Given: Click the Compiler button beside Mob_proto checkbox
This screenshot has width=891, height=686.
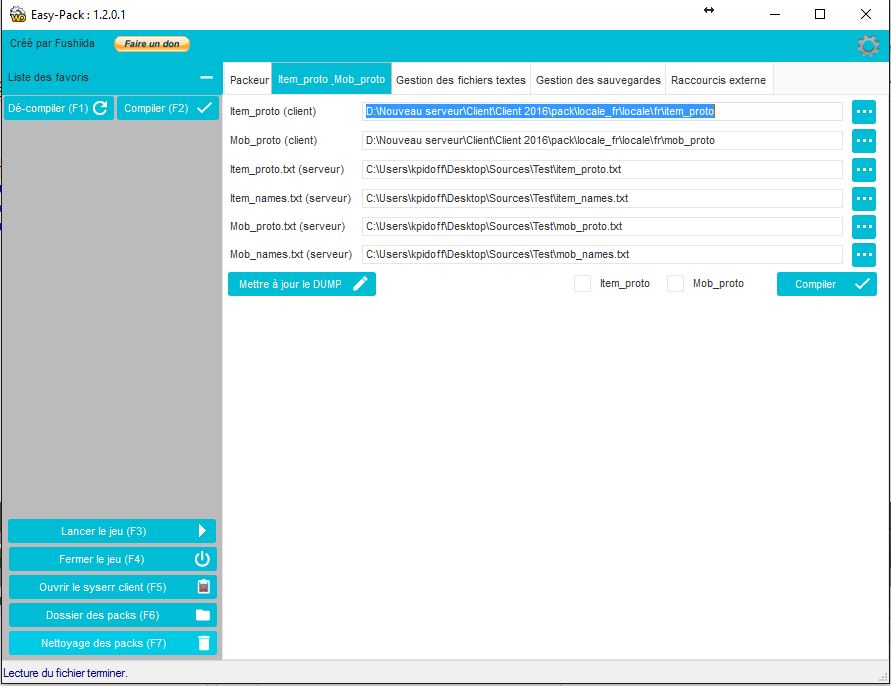Looking at the screenshot, I should pos(826,284).
